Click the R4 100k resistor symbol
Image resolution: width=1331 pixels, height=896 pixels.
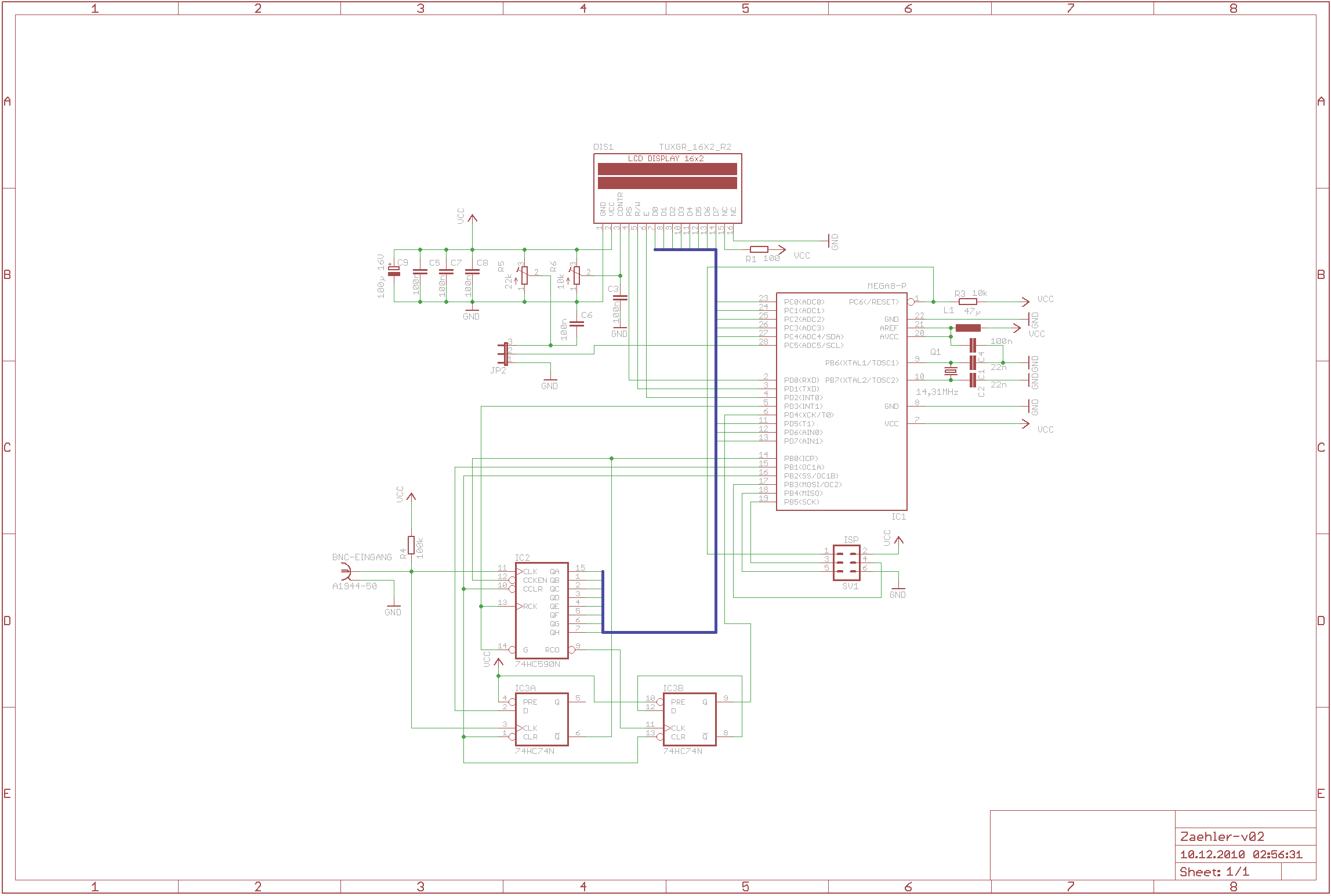[411, 545]
